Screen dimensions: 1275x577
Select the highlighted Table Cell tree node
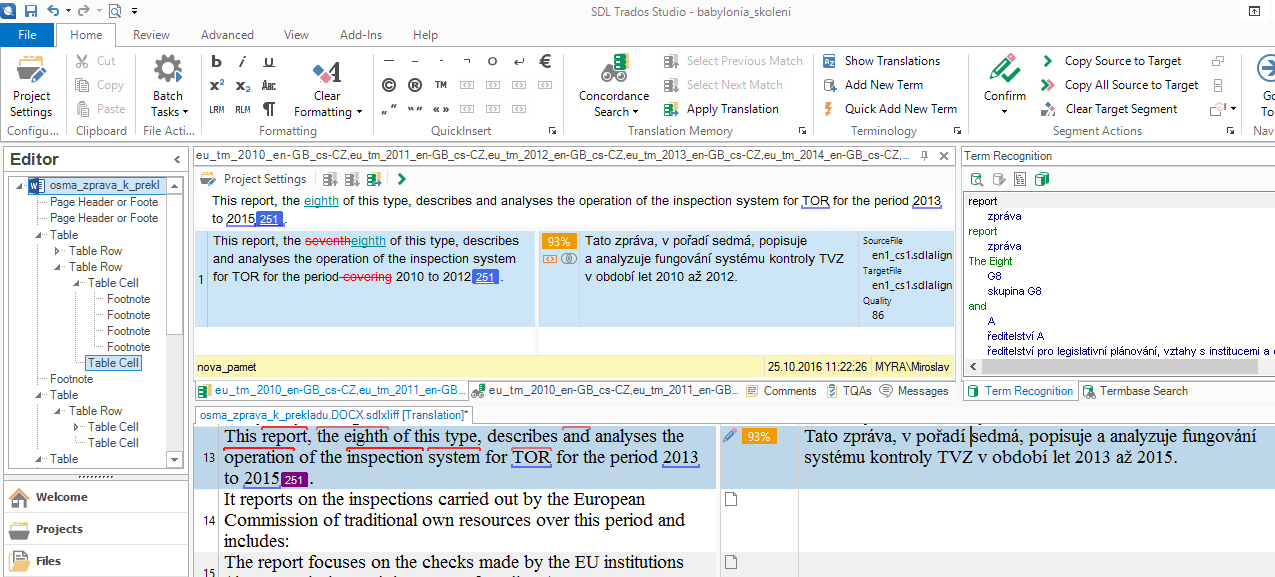coord(113,363)
